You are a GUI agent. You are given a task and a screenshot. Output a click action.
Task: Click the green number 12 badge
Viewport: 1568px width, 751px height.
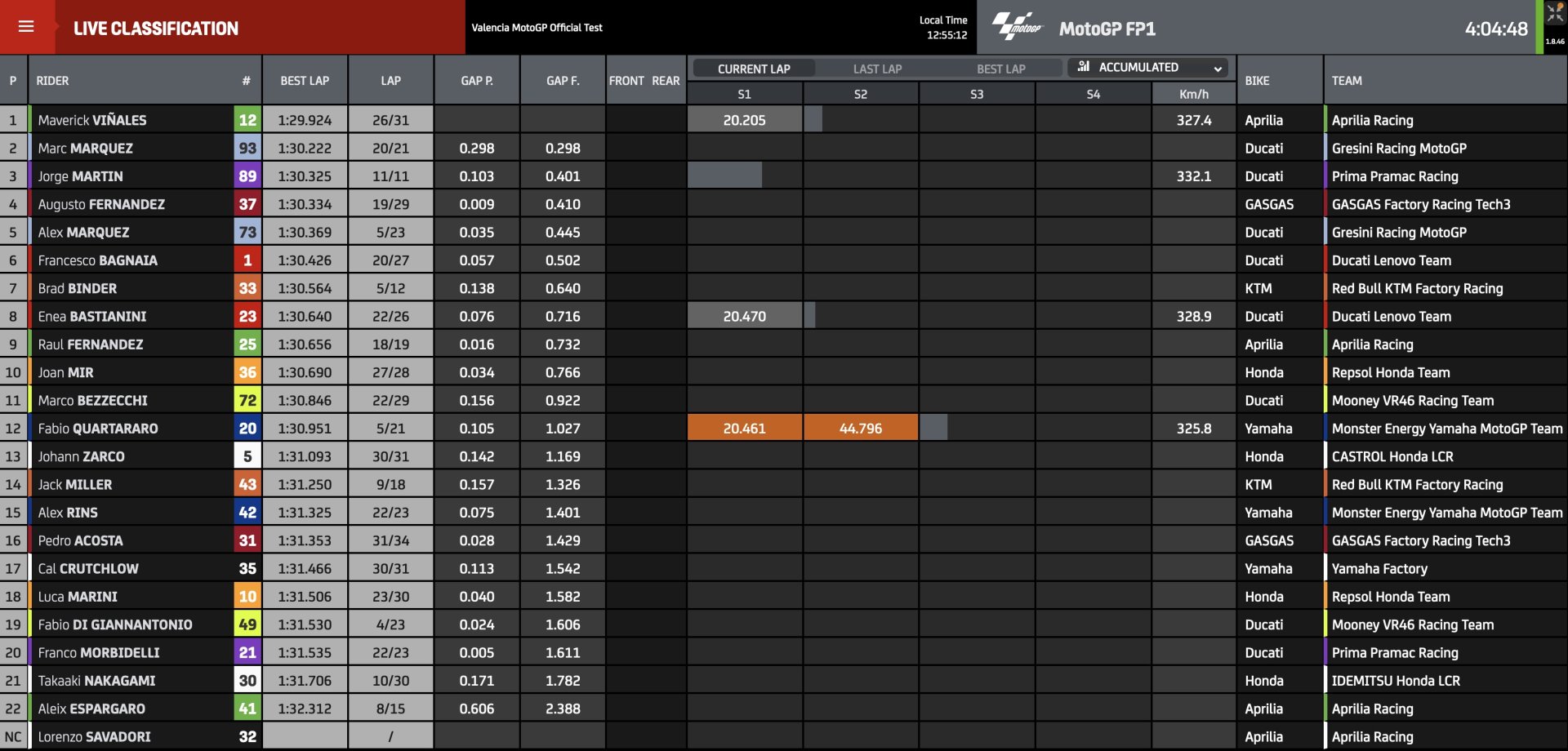[x=247, y=120]
